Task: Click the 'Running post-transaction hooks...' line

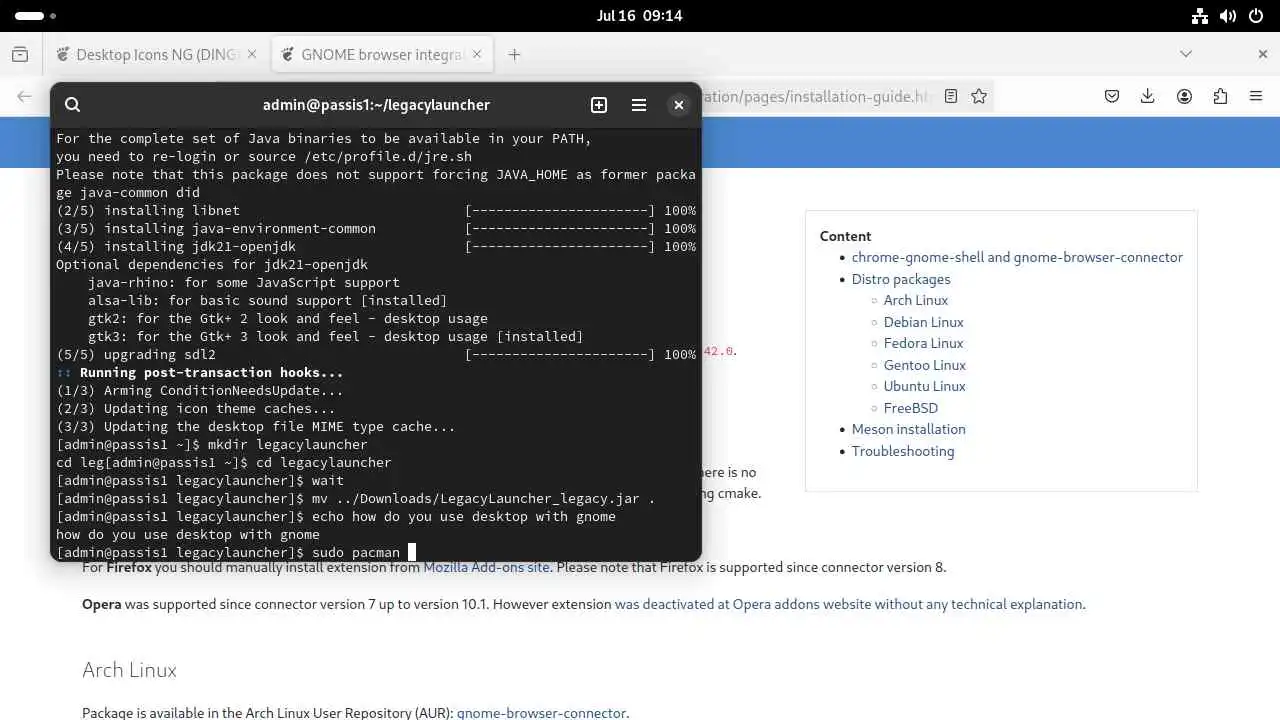Action: [200, 372]
